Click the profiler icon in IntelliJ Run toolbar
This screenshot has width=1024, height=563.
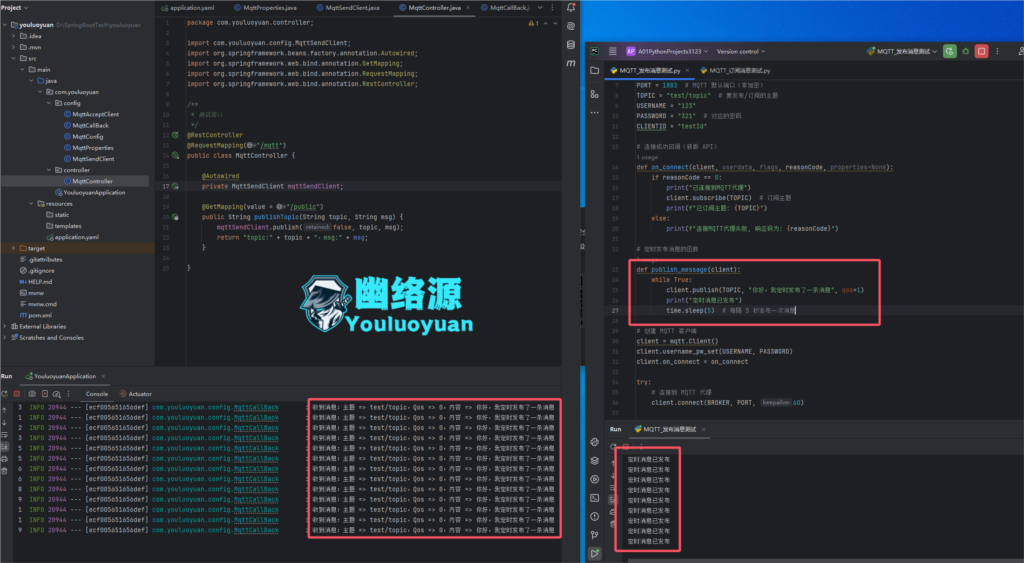(x=57, y=394)
